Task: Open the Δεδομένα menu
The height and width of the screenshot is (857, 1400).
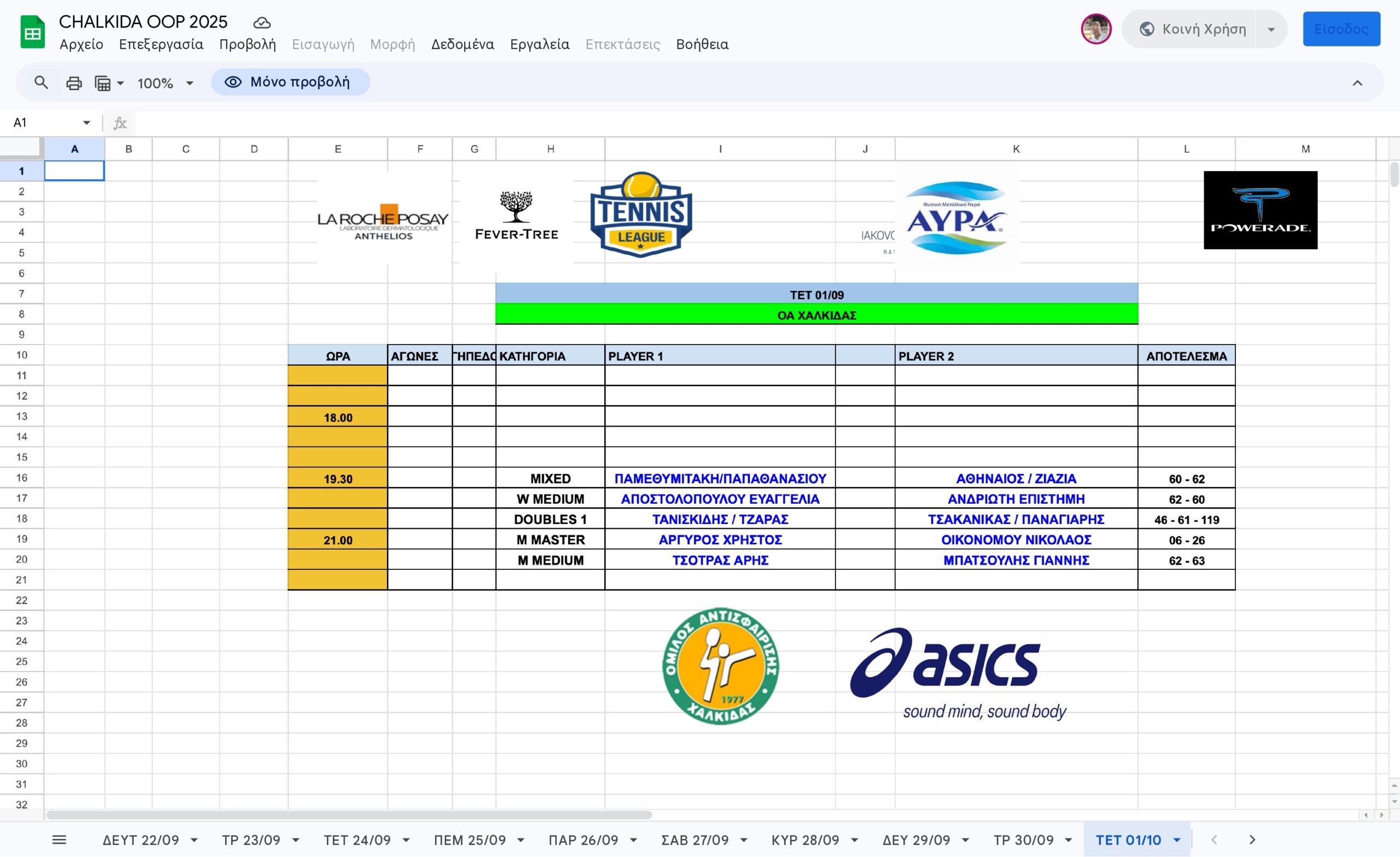Action: click(462, 44)
